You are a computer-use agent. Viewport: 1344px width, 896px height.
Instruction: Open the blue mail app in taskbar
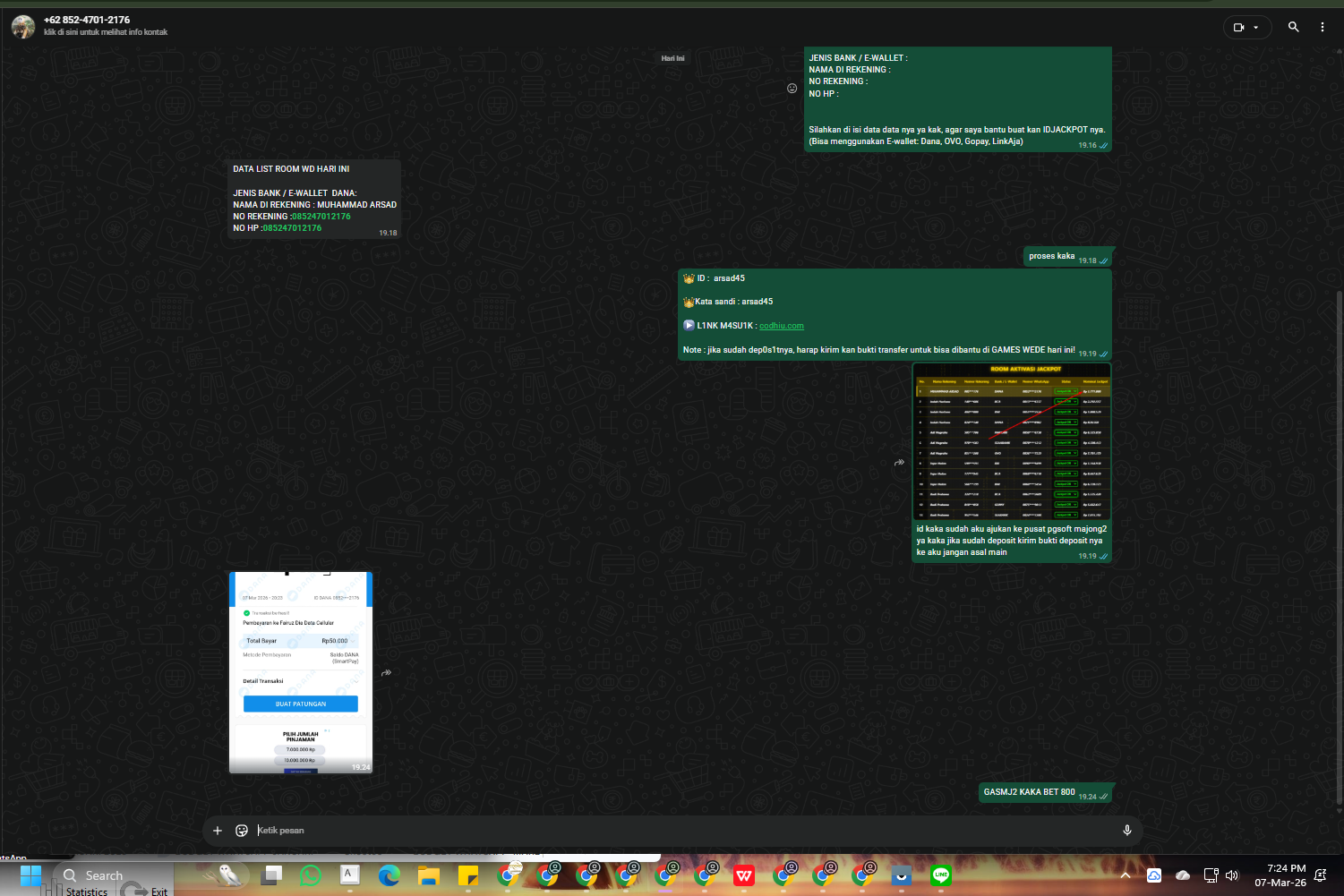(x=902, y=875)
